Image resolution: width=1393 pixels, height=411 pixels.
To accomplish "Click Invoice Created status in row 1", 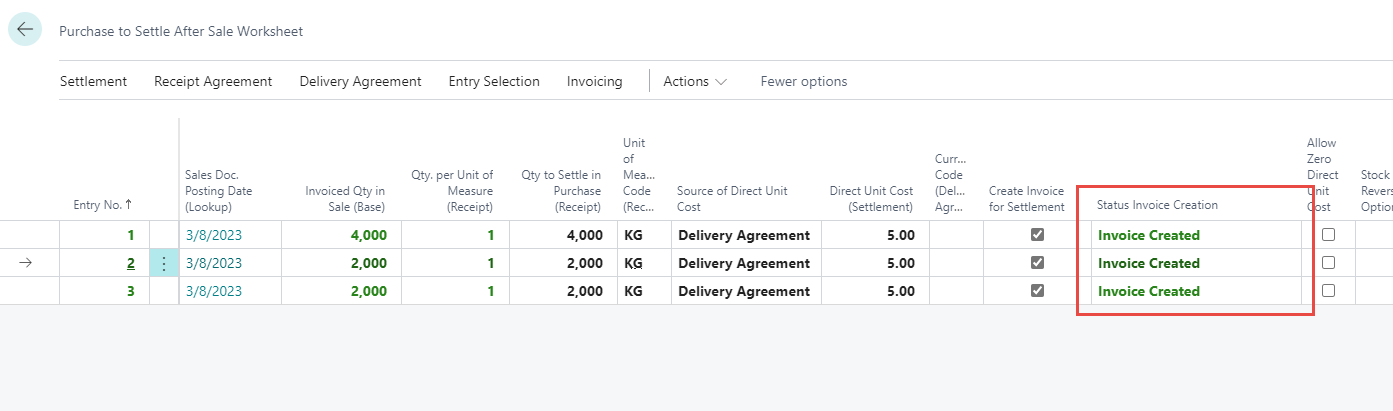I will coord(1149,236).
